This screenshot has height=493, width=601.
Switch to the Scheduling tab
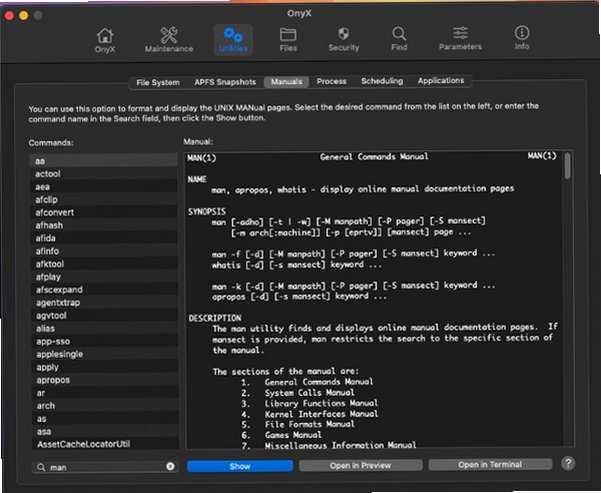click(382, 81)
